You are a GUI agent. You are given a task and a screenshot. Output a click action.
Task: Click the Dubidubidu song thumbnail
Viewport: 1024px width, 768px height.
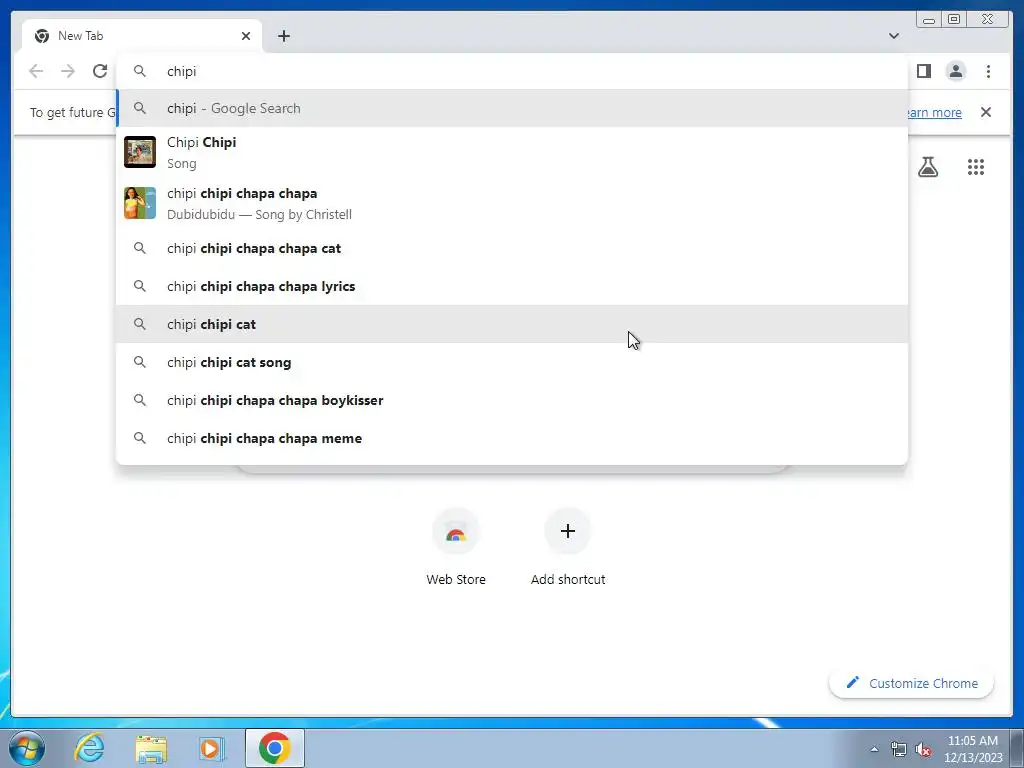140,203
